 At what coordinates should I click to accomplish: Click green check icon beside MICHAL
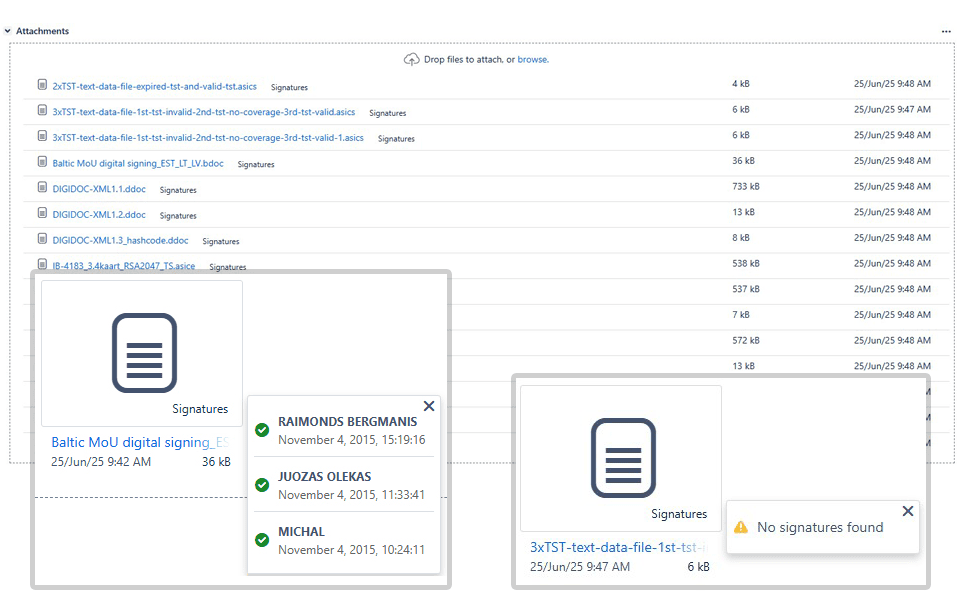pyautogui.click(x=261, y=539)
